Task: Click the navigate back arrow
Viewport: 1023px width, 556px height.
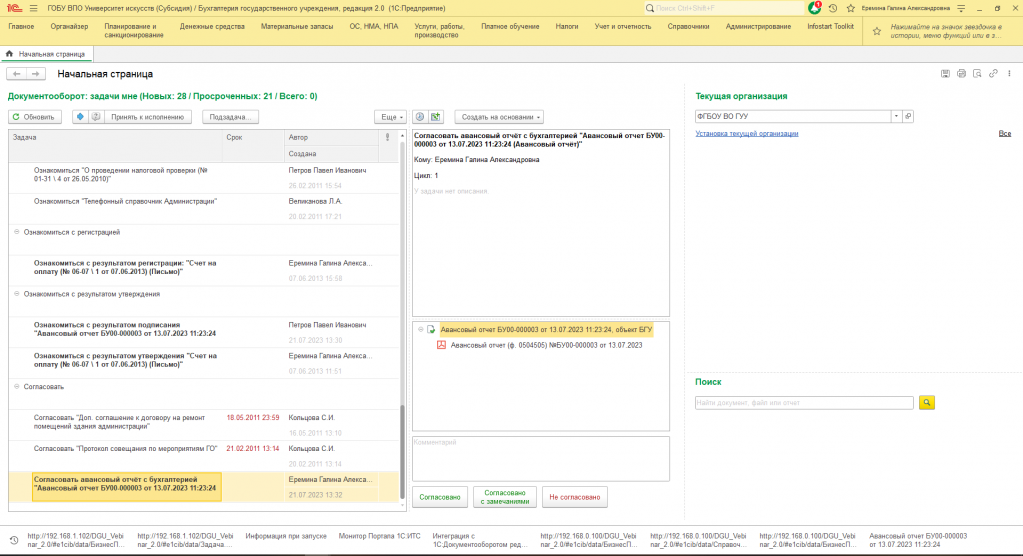Action: pyautogui.click(x=17, y=74)
